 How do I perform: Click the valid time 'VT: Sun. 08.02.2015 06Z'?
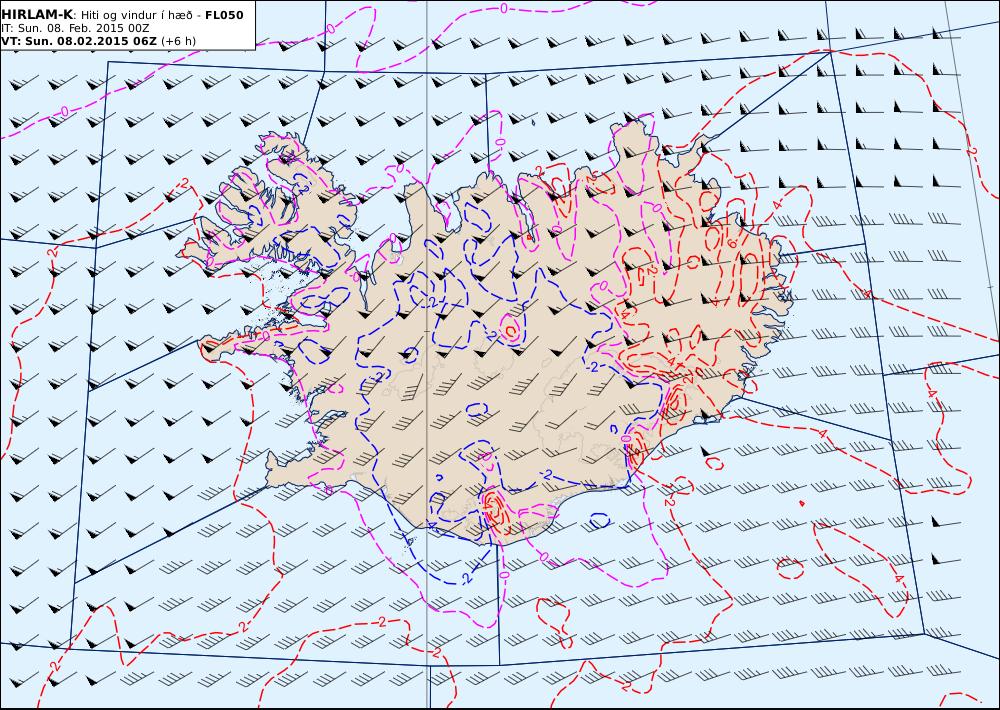tap(79, 41)
